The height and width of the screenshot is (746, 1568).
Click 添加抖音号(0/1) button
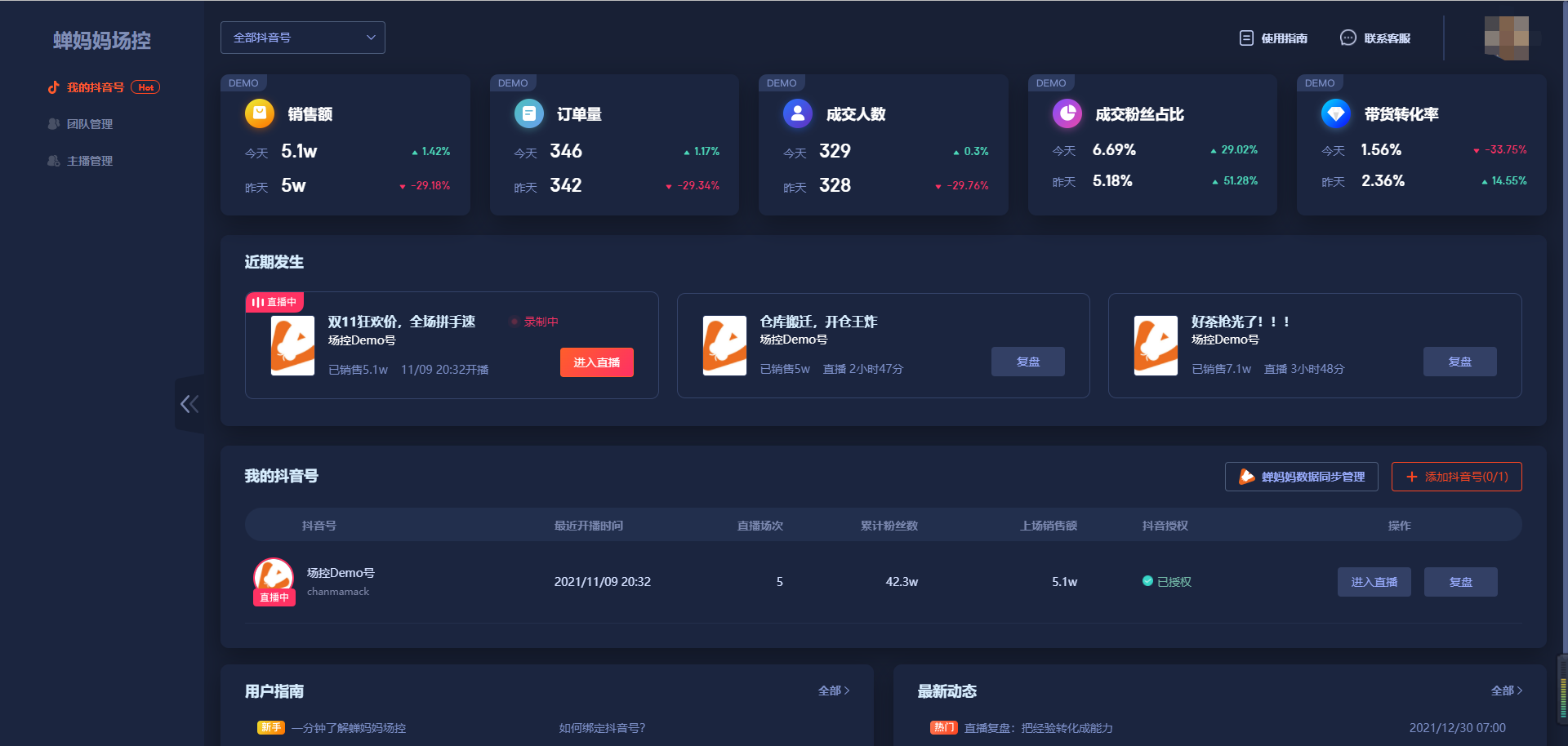(x=1457, y=477)
